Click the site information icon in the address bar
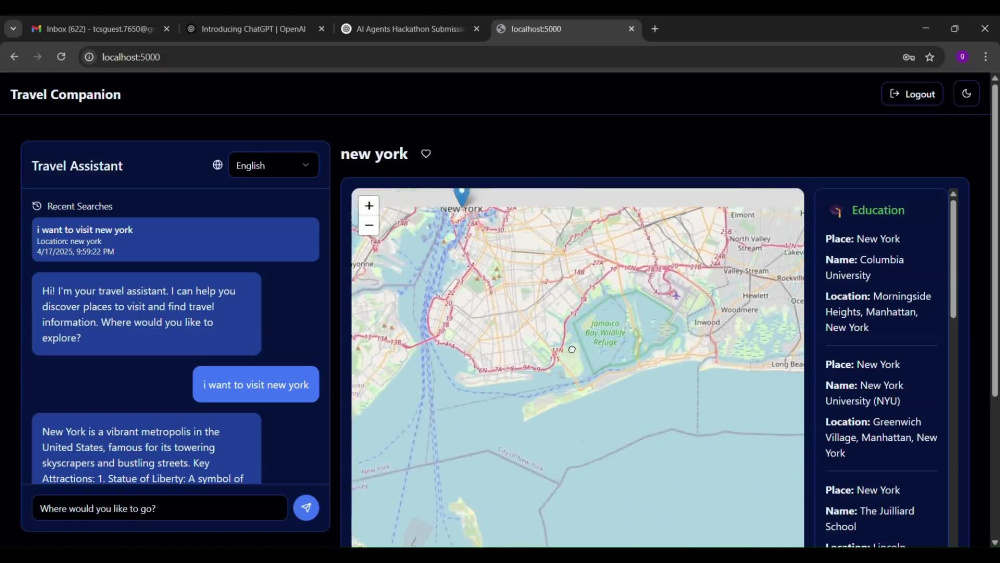This screenshot has width=1000, height=563. click(89, 57)
